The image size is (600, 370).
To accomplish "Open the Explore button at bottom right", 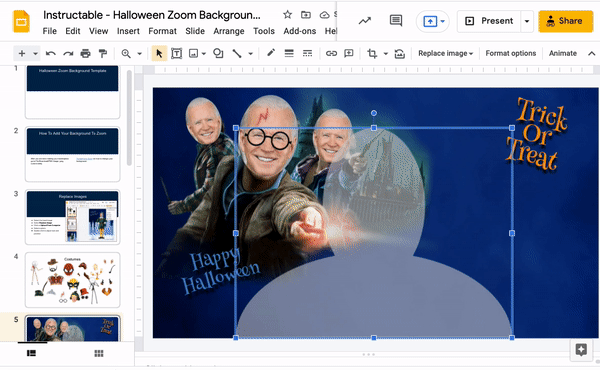I will pyautogui.click(x=581, y=349).
